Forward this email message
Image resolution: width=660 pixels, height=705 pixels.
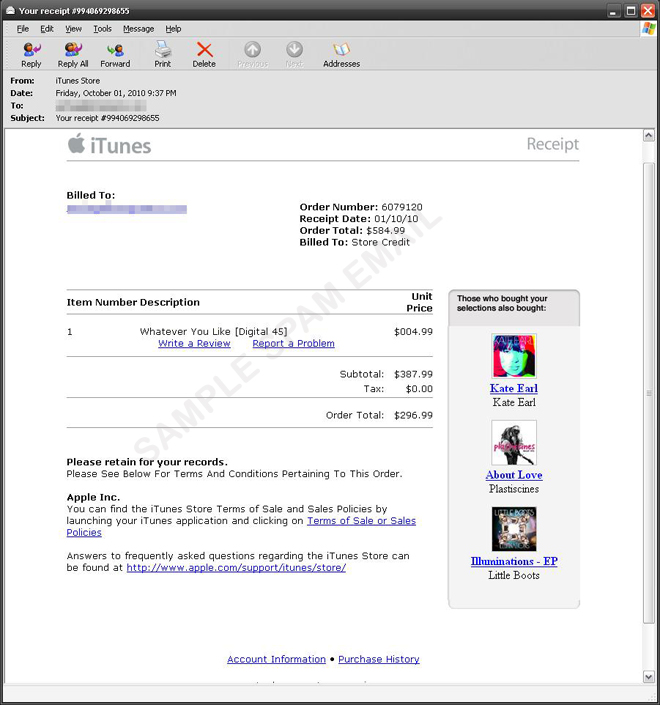[x=115, y=54]
